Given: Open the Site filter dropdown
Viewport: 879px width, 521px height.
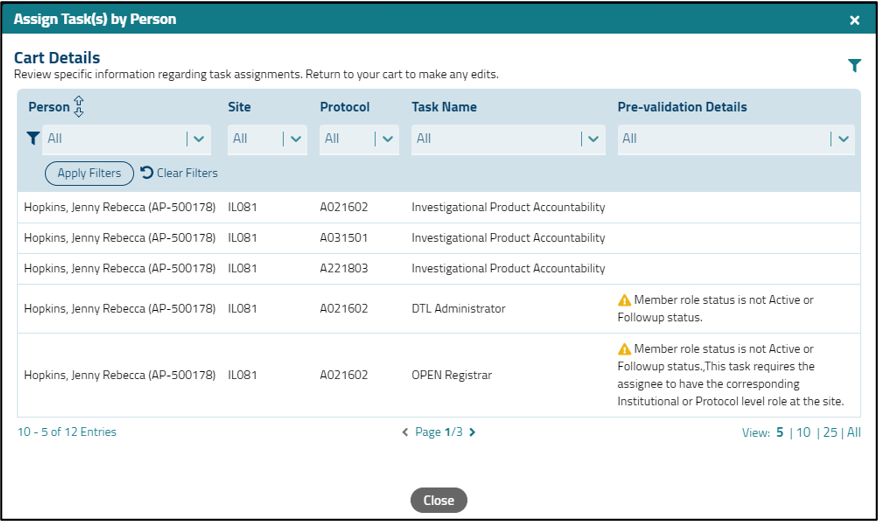Looking at the screenshot, I should coord(294,139).
